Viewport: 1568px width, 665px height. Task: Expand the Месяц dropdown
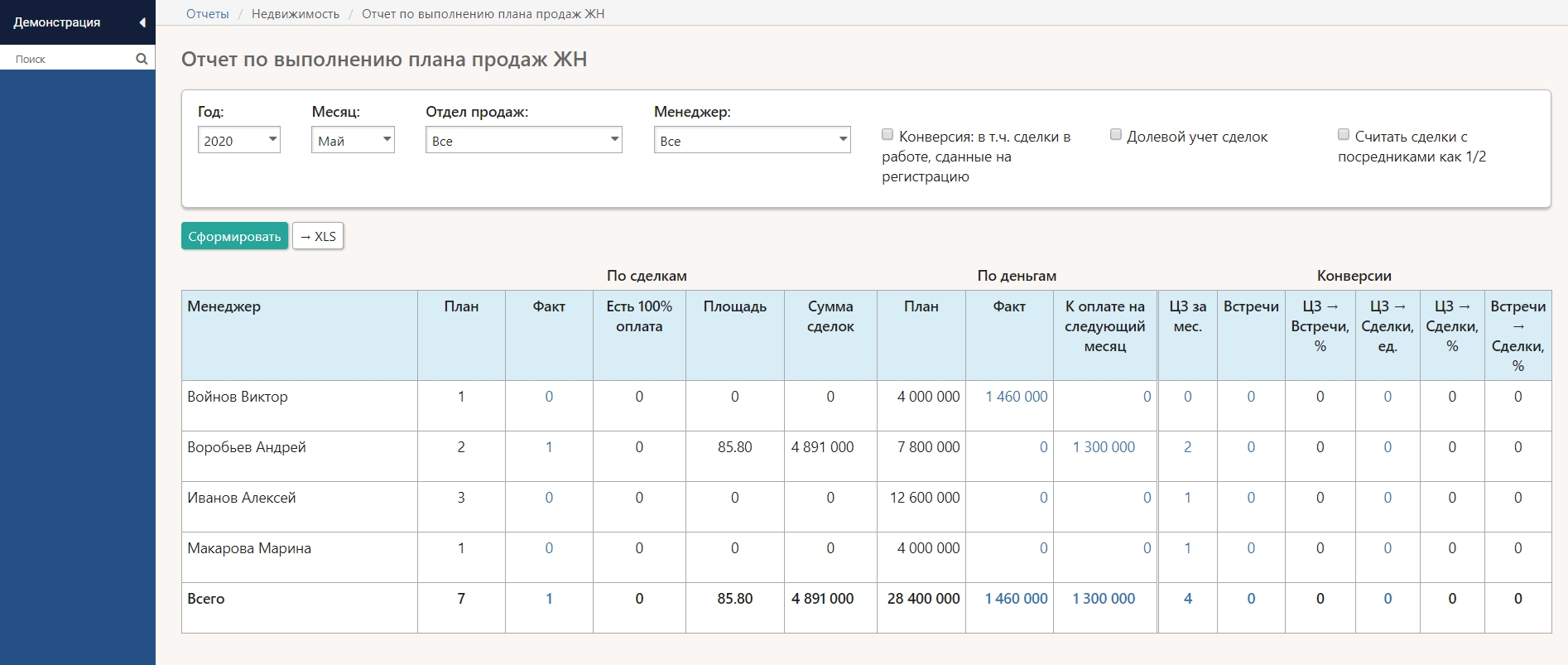353,140
